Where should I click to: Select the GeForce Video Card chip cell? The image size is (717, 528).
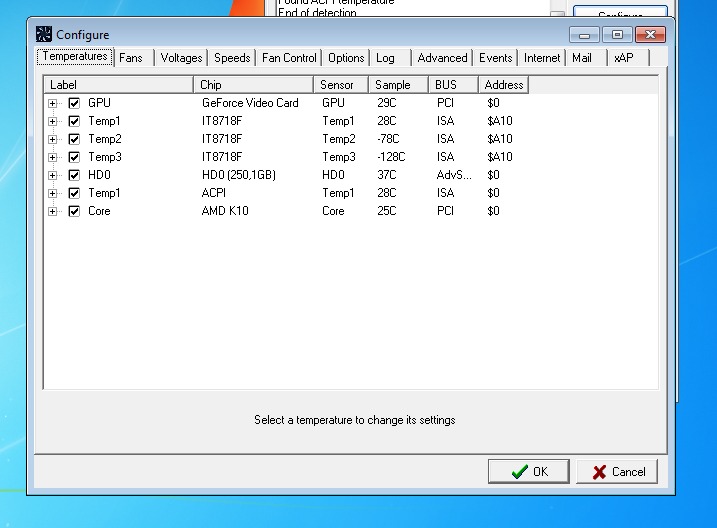coord(250,103)
